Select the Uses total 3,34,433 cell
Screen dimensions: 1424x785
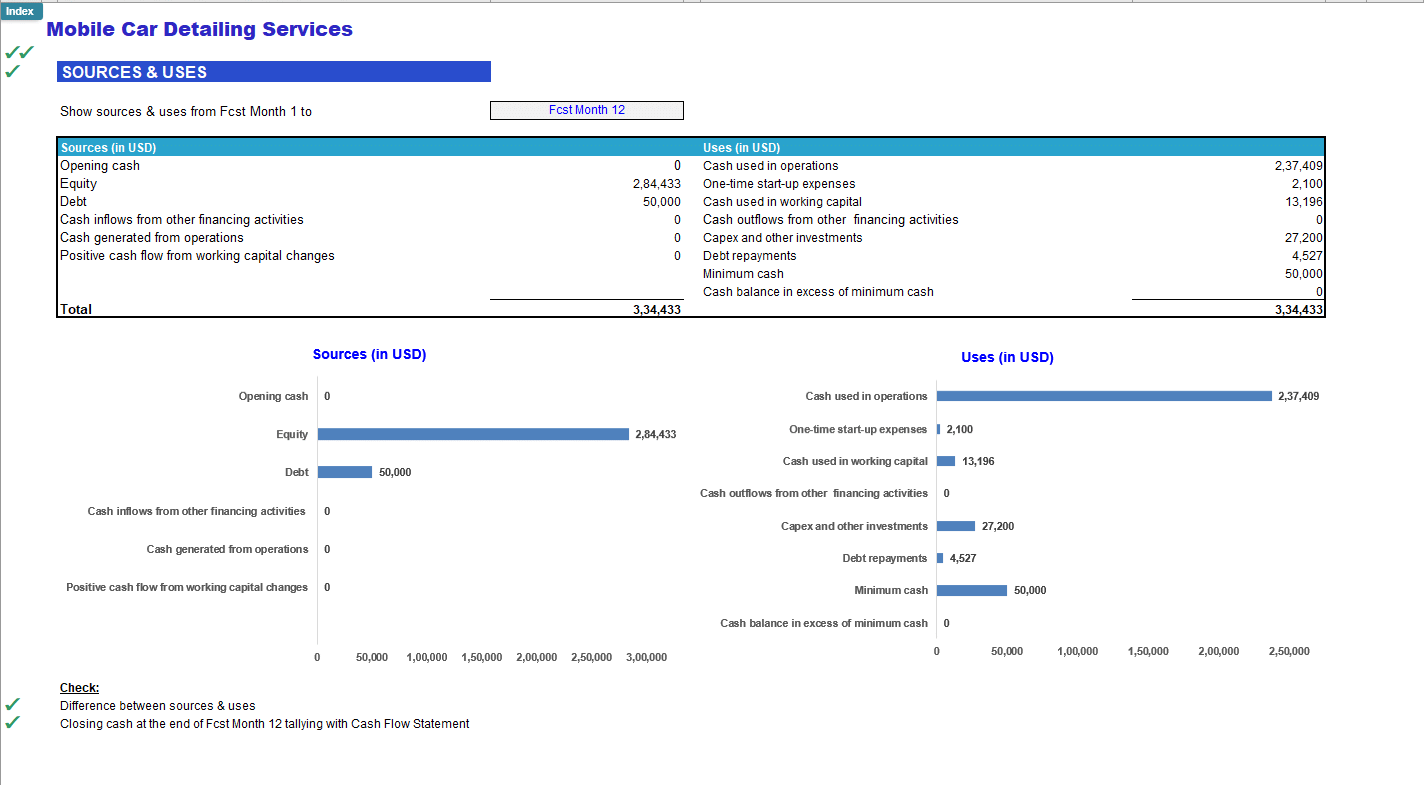pyautogui.click(x=1298, y=310)
